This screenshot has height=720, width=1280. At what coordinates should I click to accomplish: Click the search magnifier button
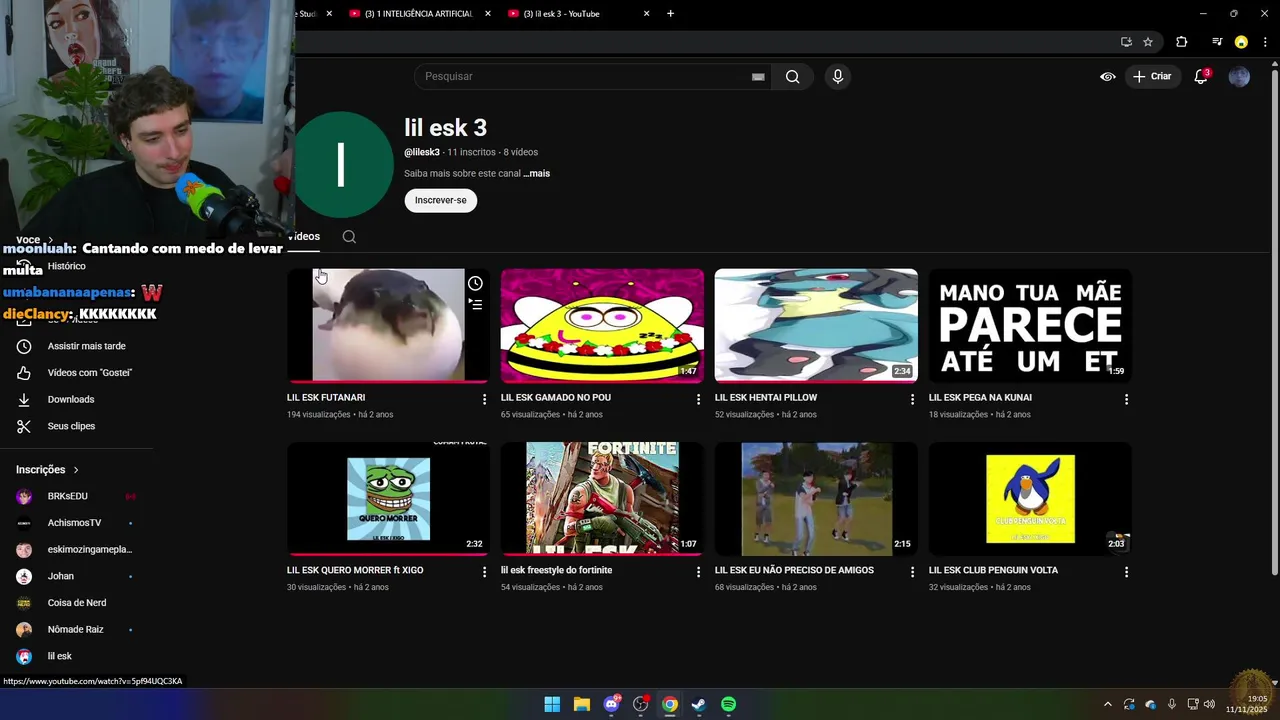click(x=792, y=76)
